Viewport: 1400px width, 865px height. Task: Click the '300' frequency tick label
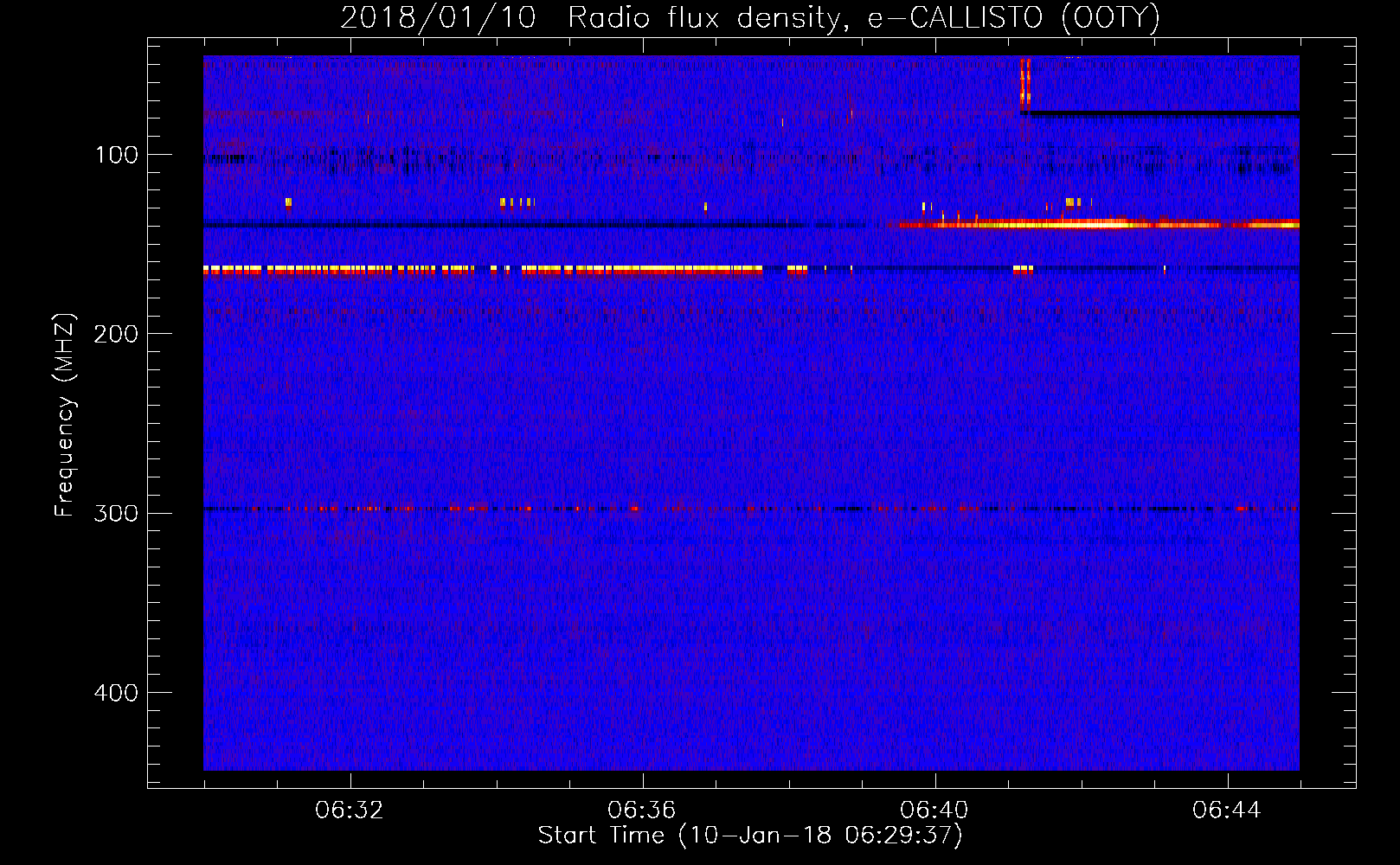tap(116, 513)
